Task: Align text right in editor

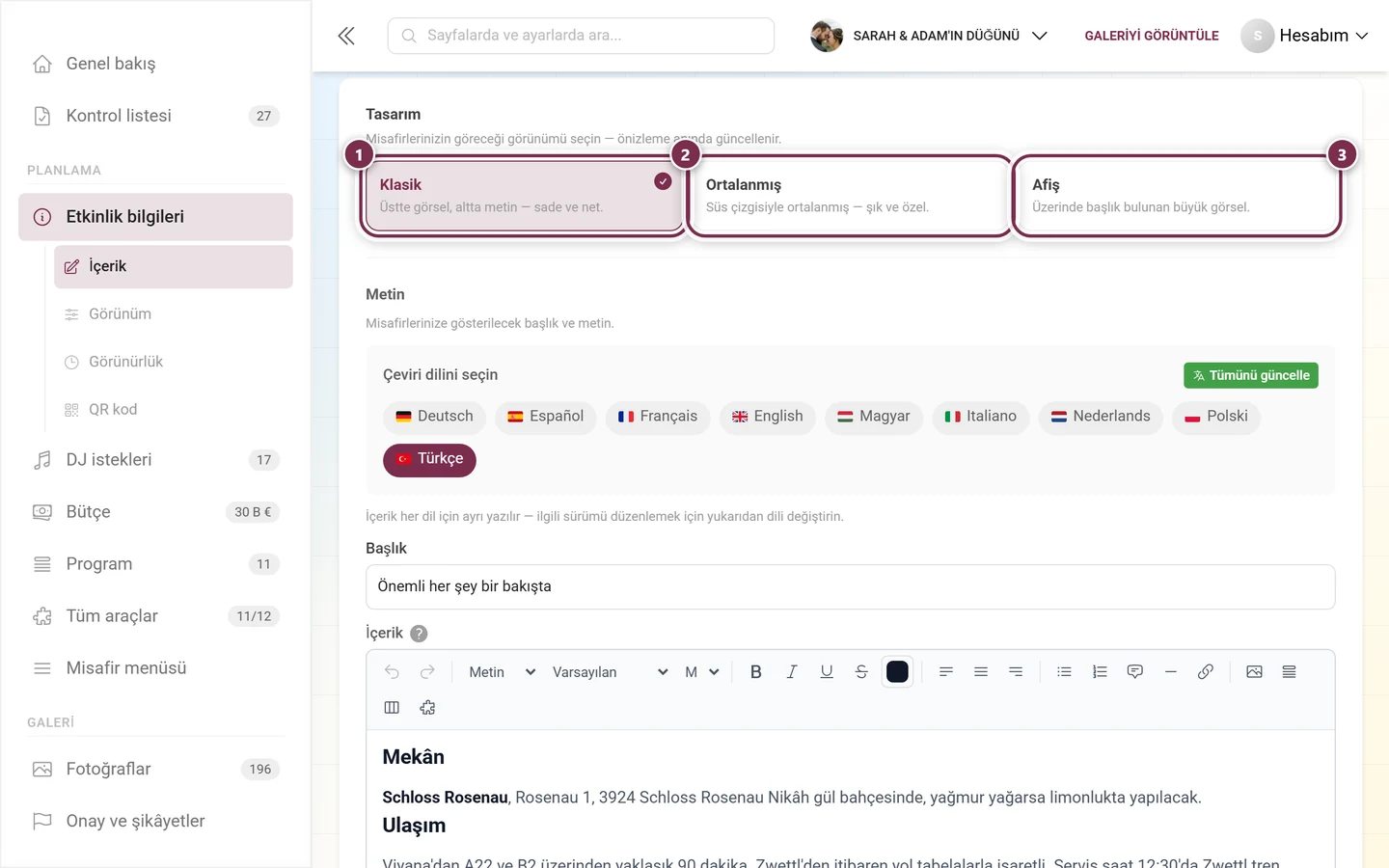Action: click(1016, 672)
